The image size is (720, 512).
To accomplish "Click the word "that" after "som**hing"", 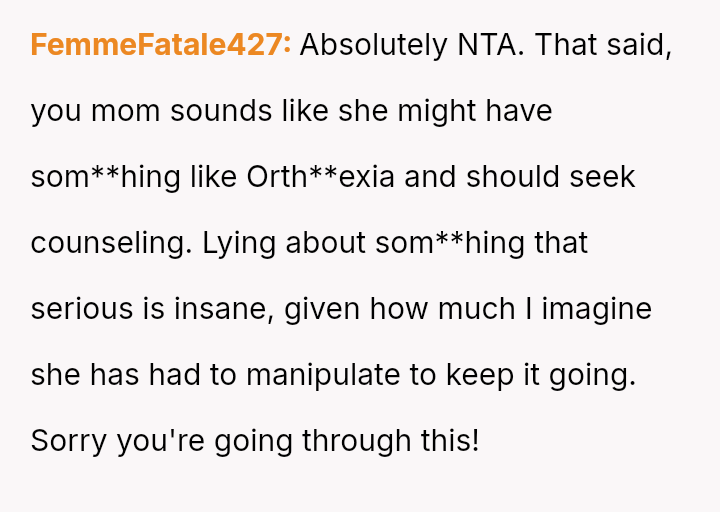I will (561, 243).
